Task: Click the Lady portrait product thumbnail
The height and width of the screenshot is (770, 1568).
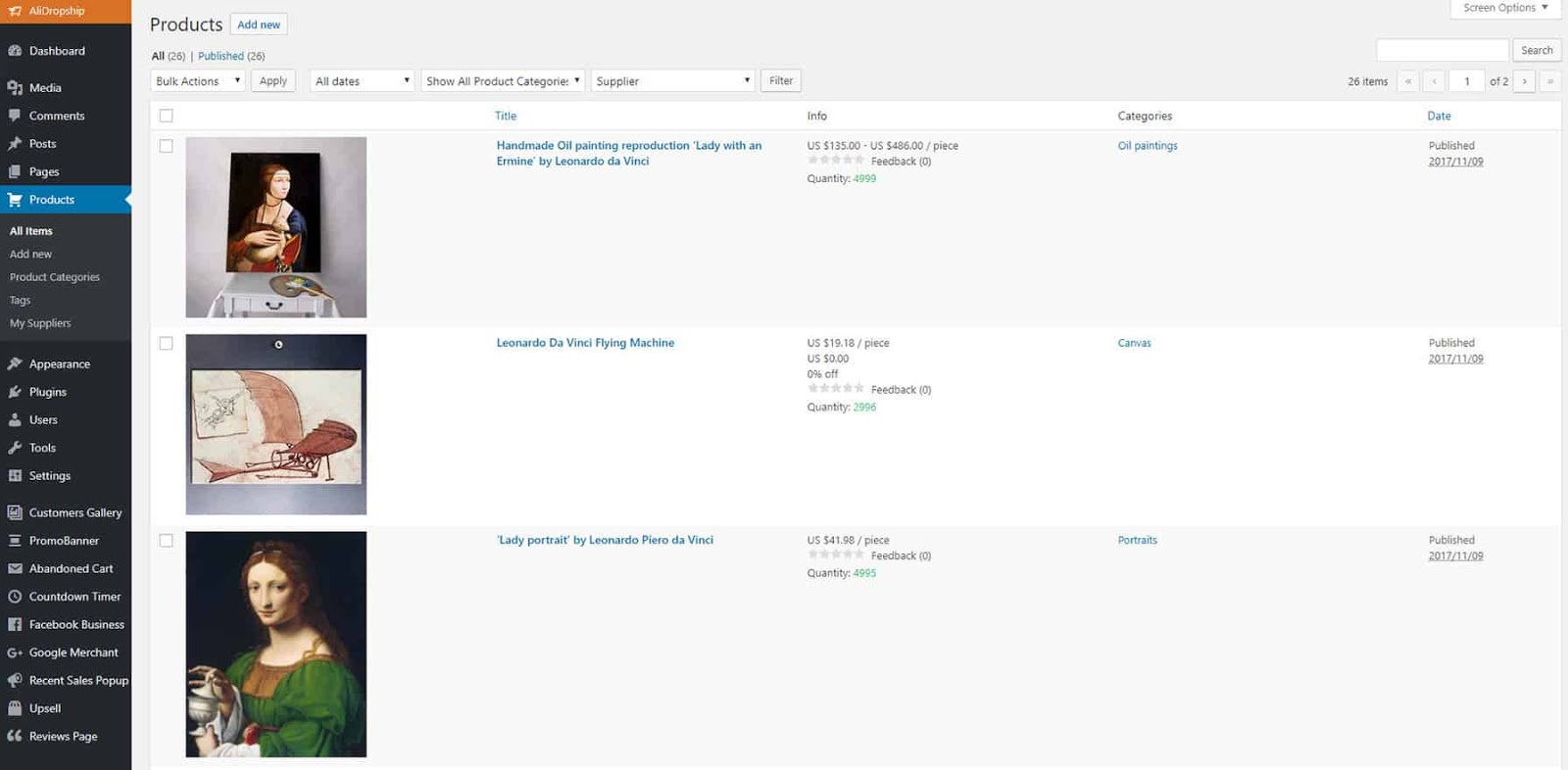Action: [x=276, y=644]
